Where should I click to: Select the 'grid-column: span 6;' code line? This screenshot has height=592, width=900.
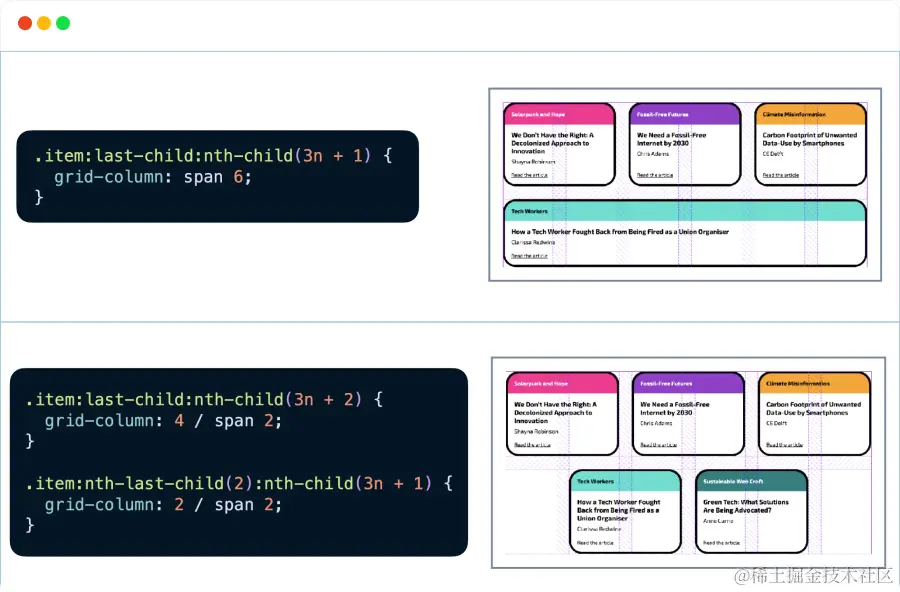[153, 177]
